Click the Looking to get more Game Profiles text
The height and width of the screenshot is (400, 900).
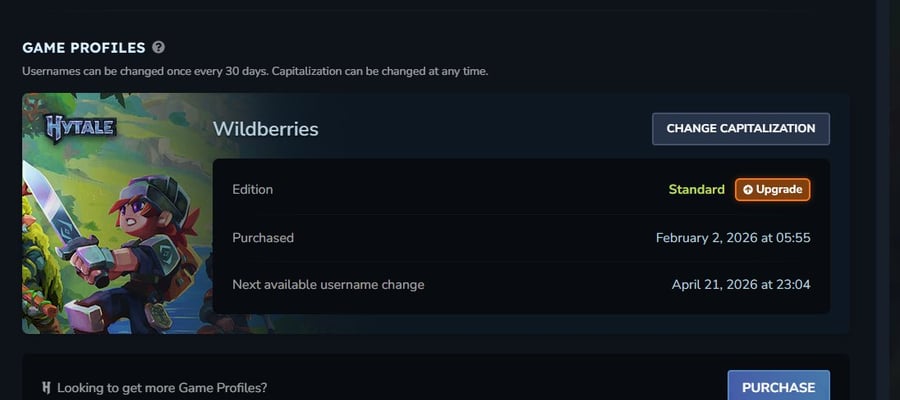[x=162, y=388]
